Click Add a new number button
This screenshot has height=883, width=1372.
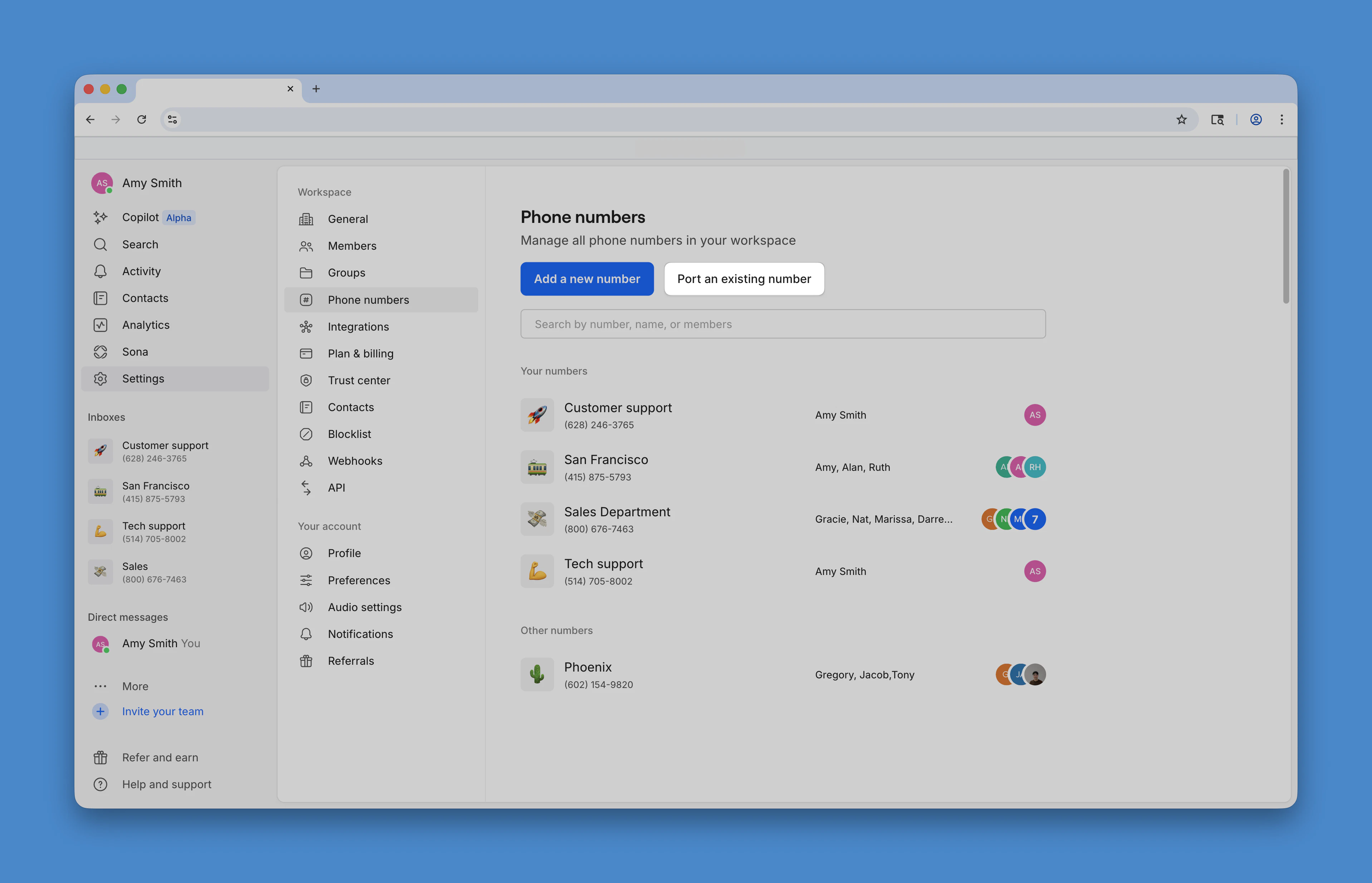pyautogui.click(x=587, y=279)
